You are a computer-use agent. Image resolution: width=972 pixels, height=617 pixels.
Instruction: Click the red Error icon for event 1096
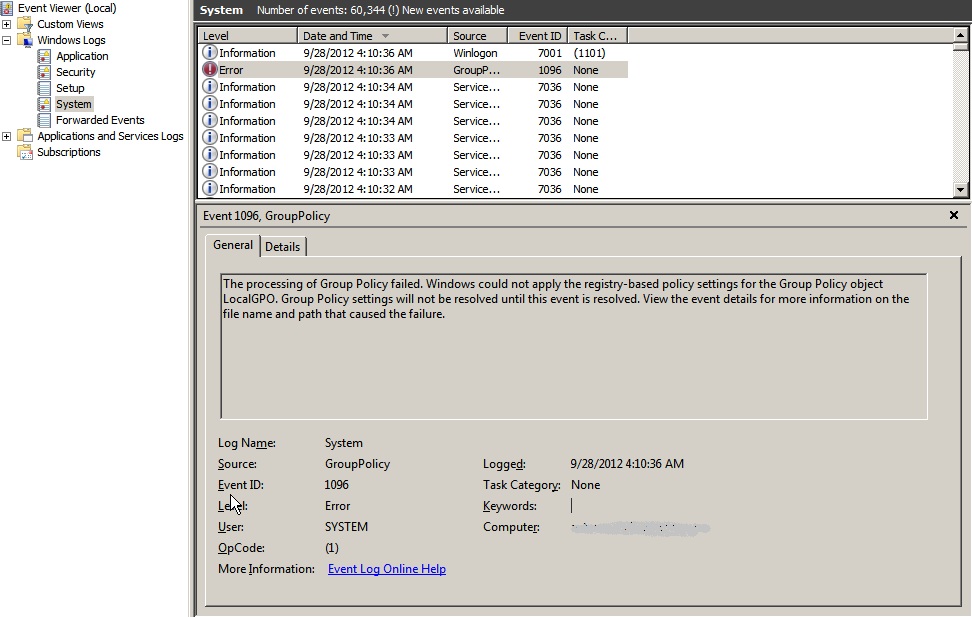coord(210,69)
